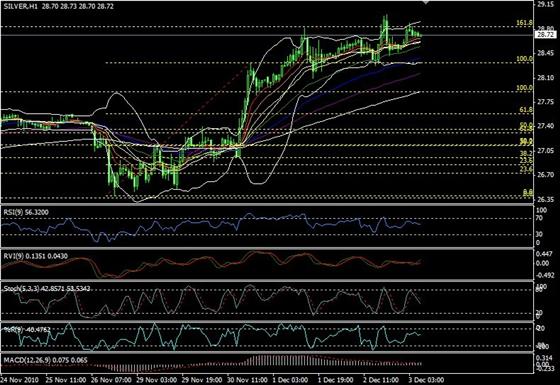Click the current price tag 28.72
This screenshot has width=560, height=385.
tap(546, 35)
